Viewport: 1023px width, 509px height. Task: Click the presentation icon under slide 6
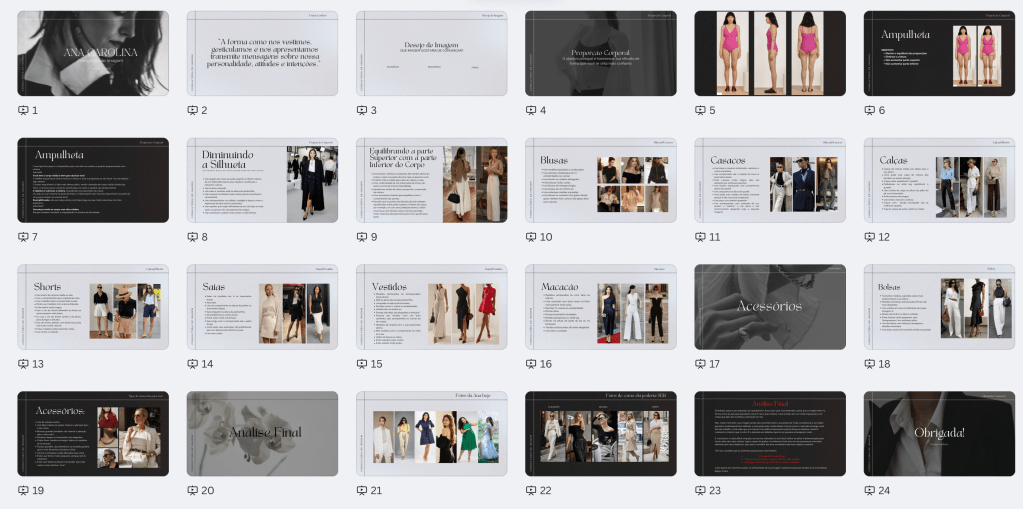pyautogui.click(x=870, y=110)
